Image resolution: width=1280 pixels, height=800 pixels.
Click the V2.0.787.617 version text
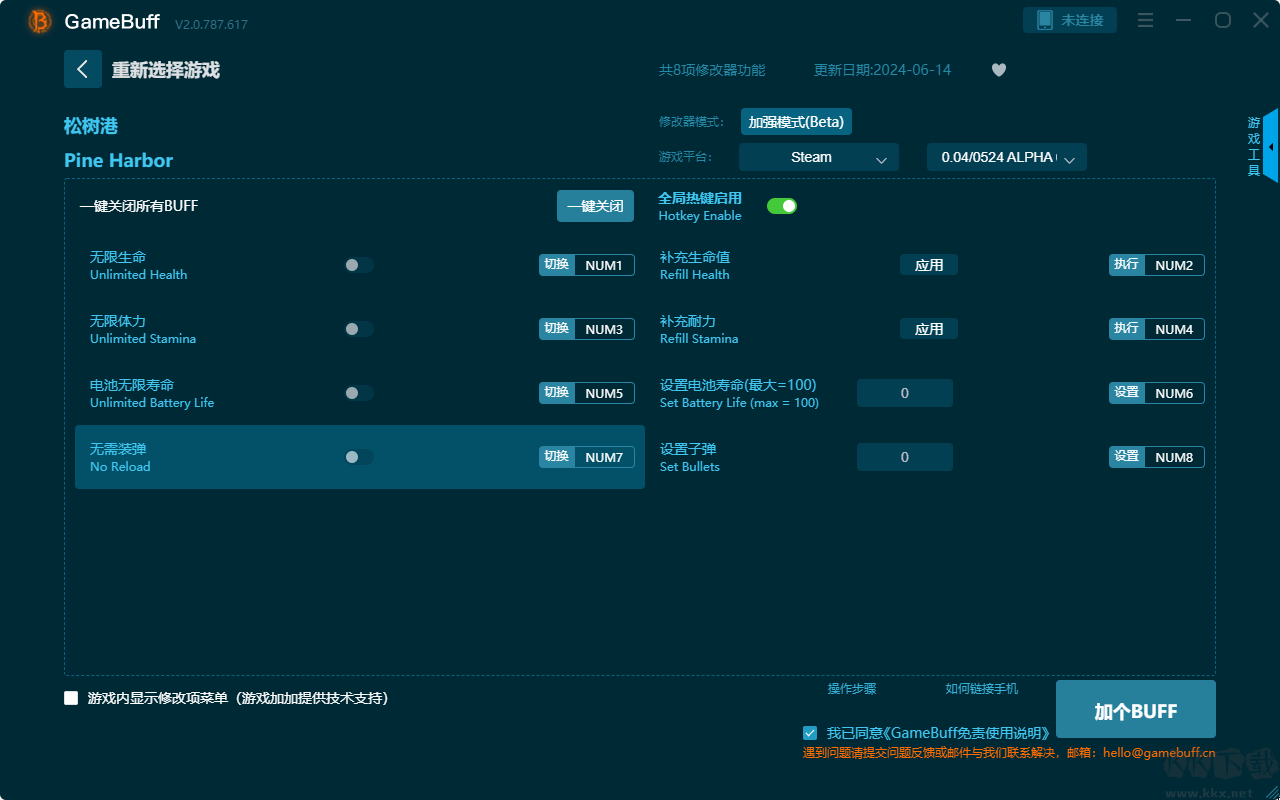coord(211,24)
